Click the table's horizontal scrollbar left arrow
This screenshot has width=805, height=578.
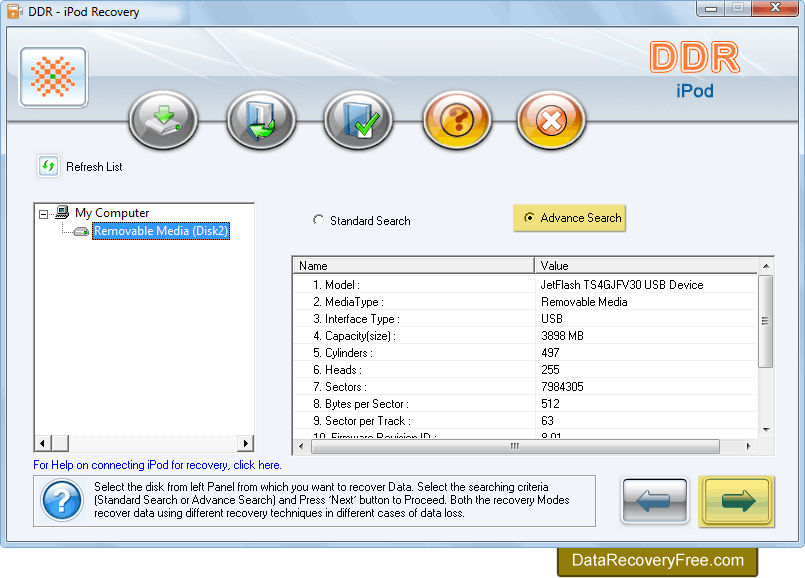tap(301, 447)
